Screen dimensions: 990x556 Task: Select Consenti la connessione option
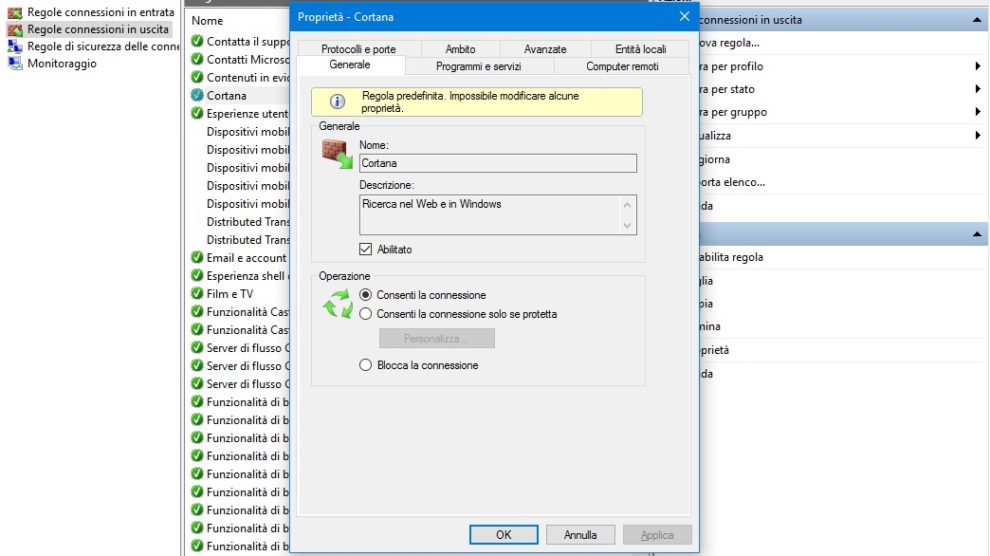[x=366, y=295]
